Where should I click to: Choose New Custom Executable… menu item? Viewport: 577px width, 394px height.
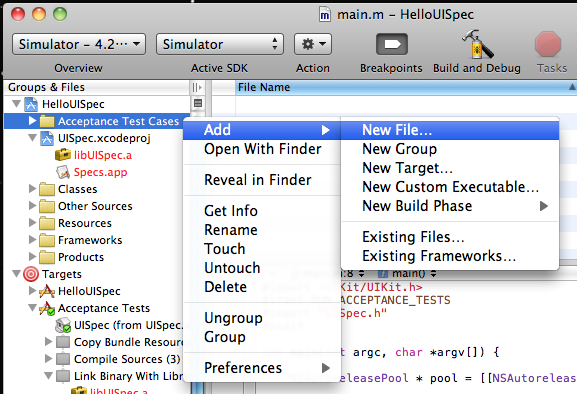(450, 187)
